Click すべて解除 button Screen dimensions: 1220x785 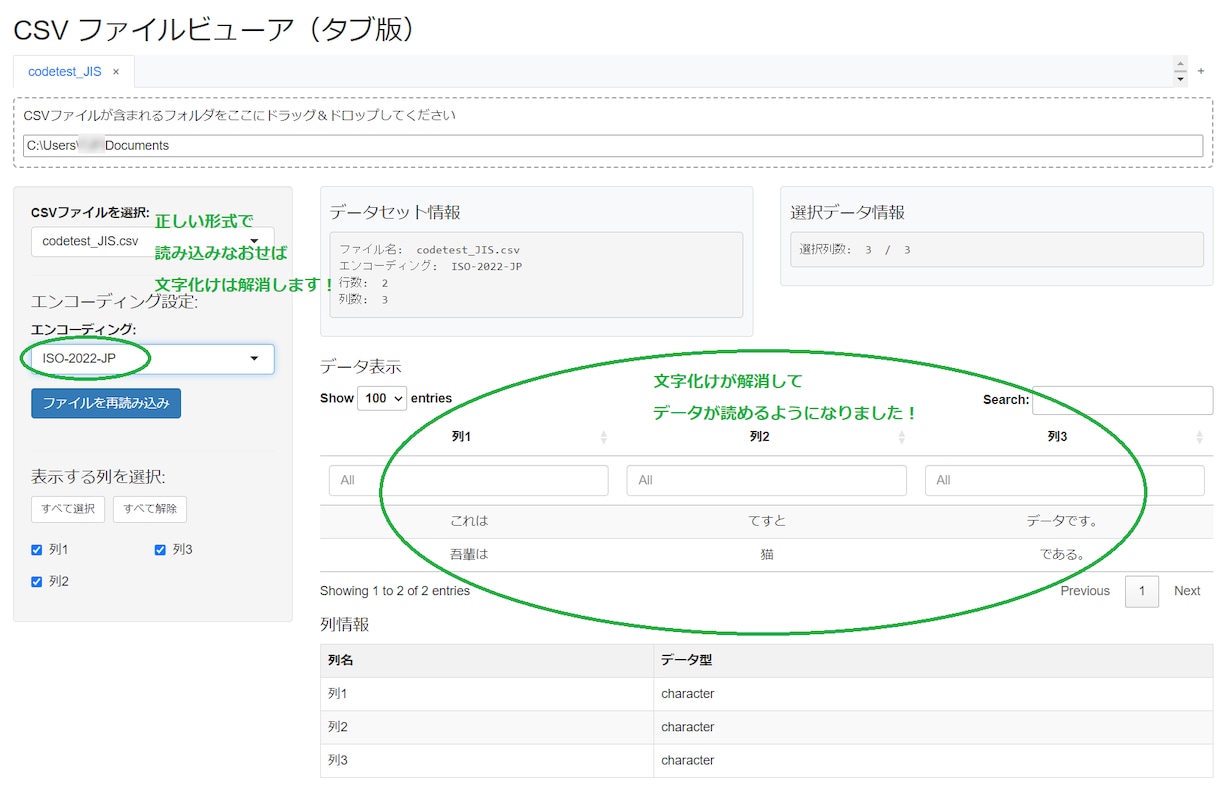(x=150, y=509)
